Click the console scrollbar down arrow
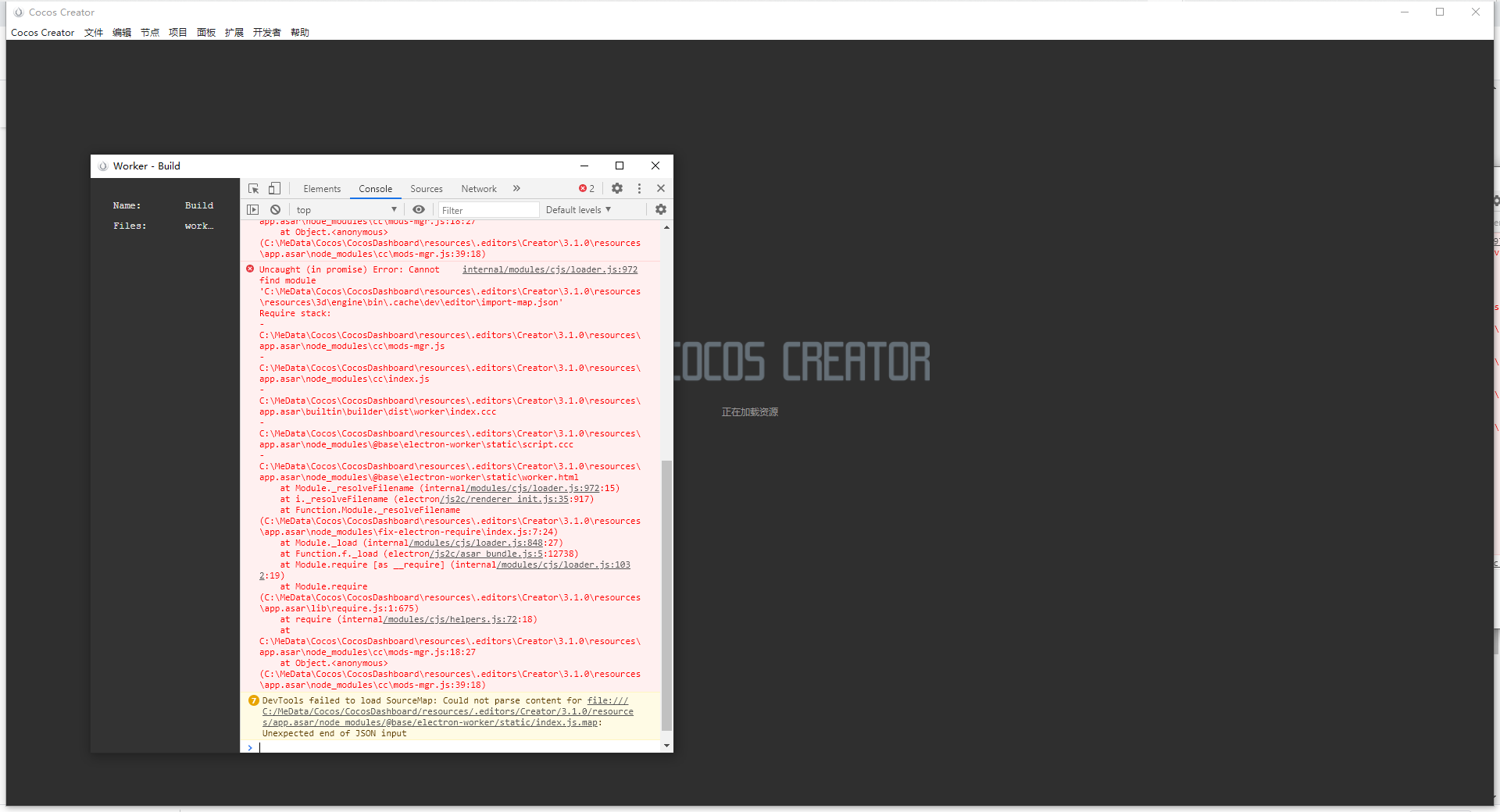Screen dimensions: 1500x812 pos(666,746)
